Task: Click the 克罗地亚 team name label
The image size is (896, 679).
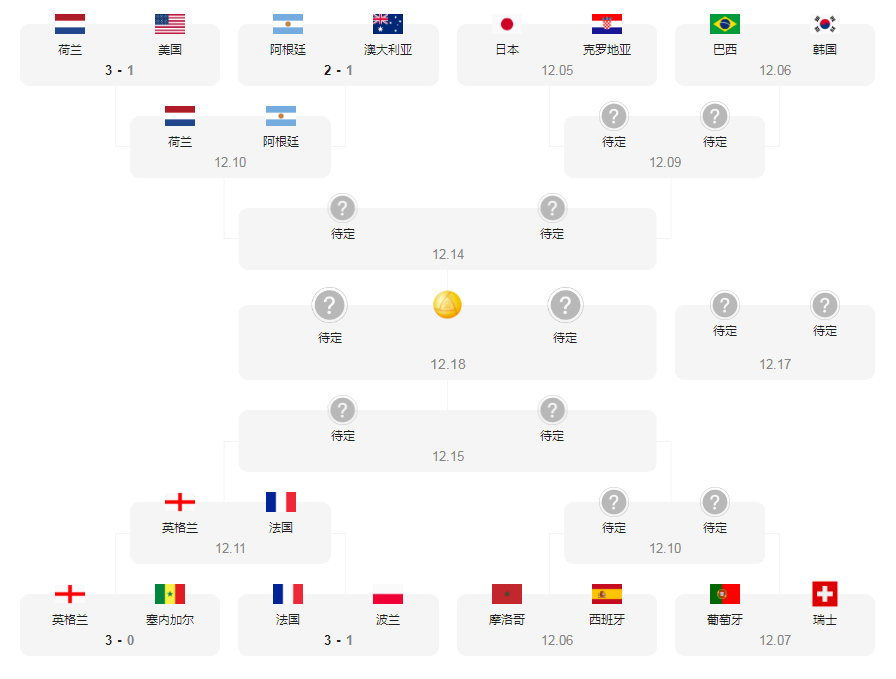Action: tap(606, 49)
